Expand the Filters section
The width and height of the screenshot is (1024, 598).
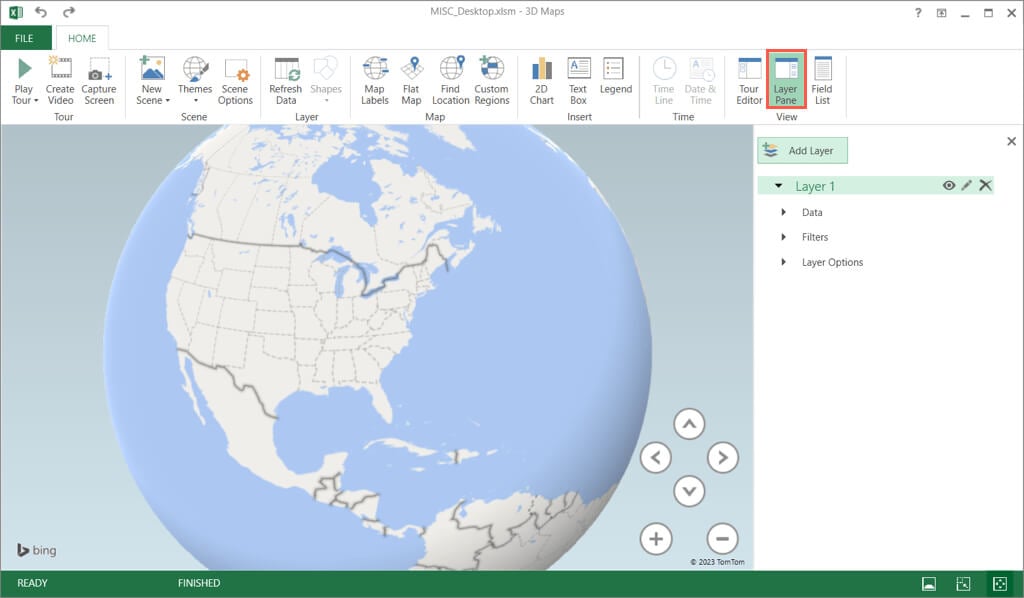[x=783, y=237]
